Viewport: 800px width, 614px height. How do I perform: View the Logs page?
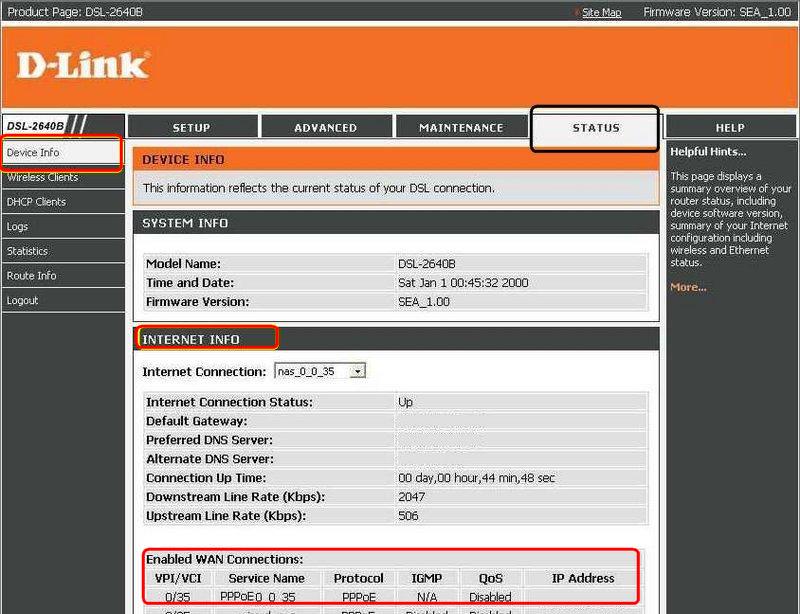click(63, 226)
